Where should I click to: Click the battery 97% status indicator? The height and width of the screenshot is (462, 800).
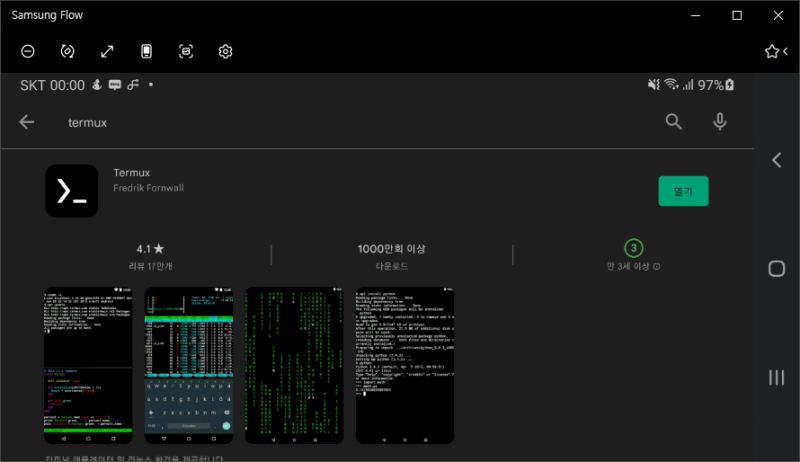716,85
